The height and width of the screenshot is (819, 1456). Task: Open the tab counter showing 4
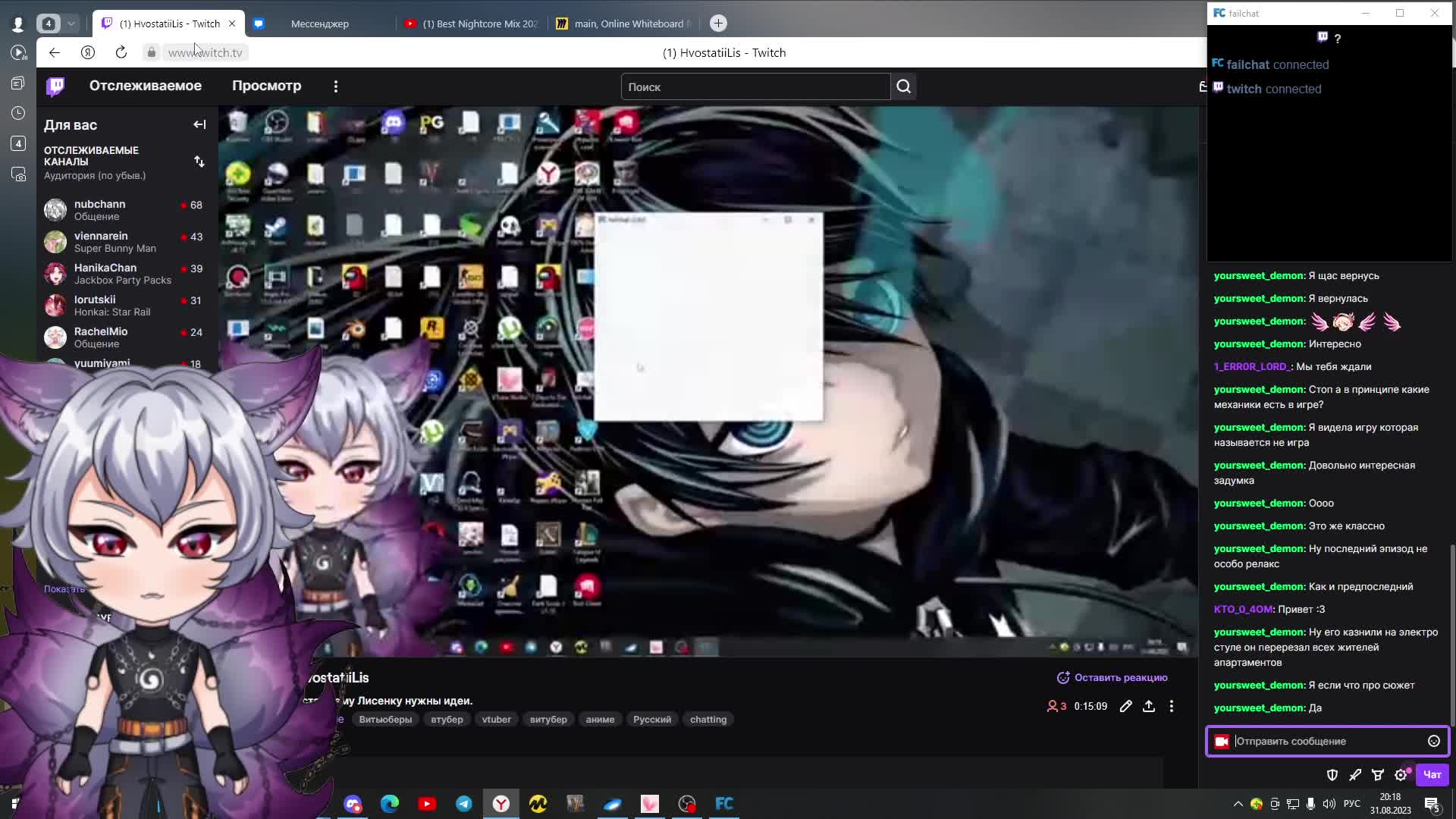pos(48,24)
